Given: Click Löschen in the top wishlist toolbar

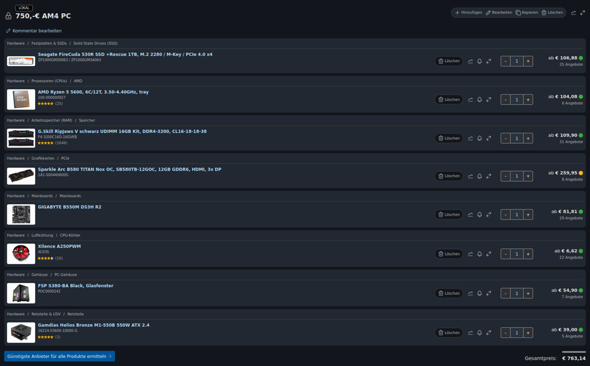Looking at the screenshot, I should click(x=552, y=13).
